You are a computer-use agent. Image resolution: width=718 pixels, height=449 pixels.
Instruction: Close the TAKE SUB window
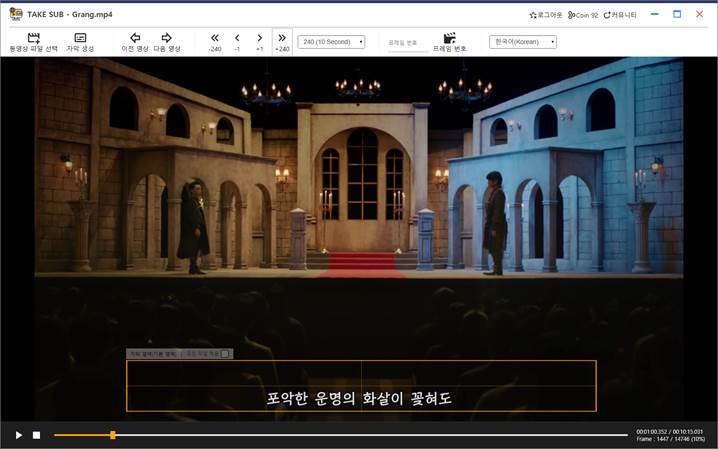700,14
